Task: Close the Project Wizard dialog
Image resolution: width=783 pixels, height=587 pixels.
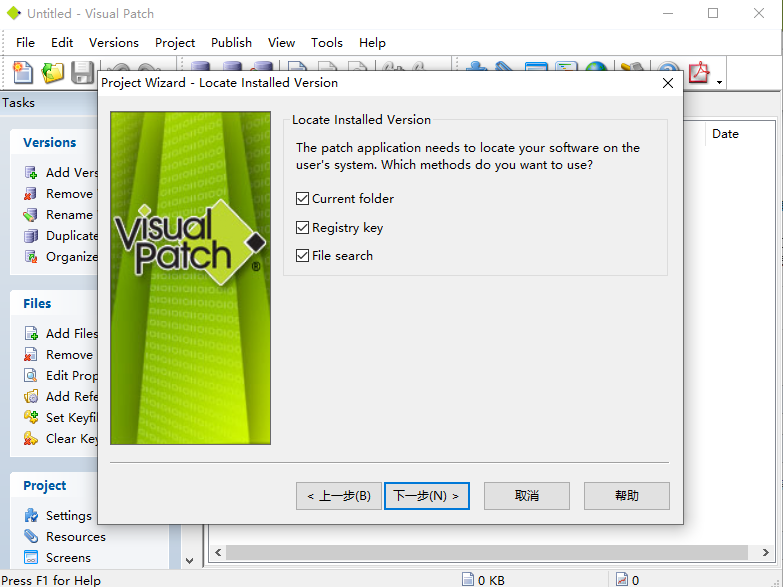Action: pos(668,83)
